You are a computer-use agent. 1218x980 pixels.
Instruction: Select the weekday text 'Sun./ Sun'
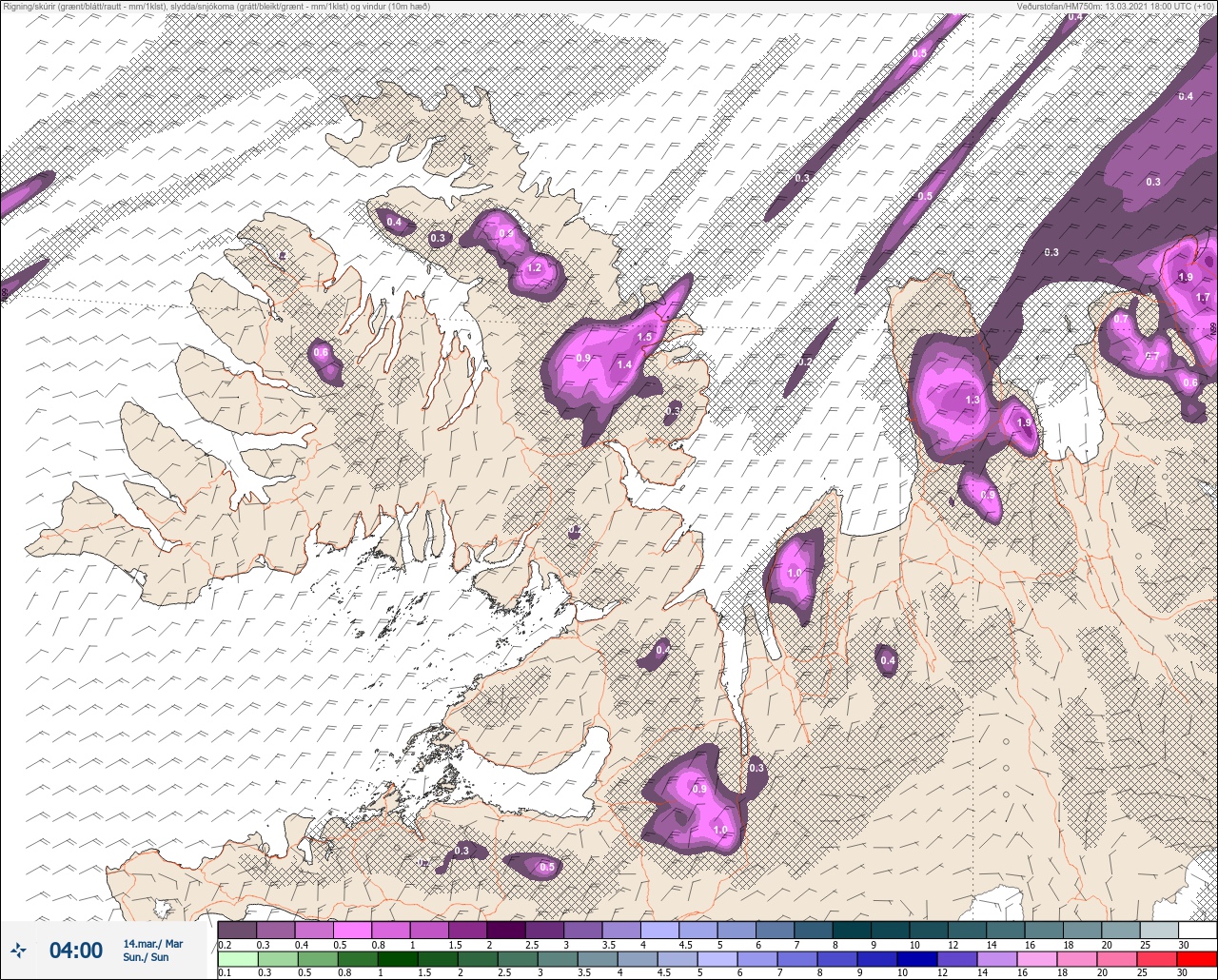[x=146, y=957]
